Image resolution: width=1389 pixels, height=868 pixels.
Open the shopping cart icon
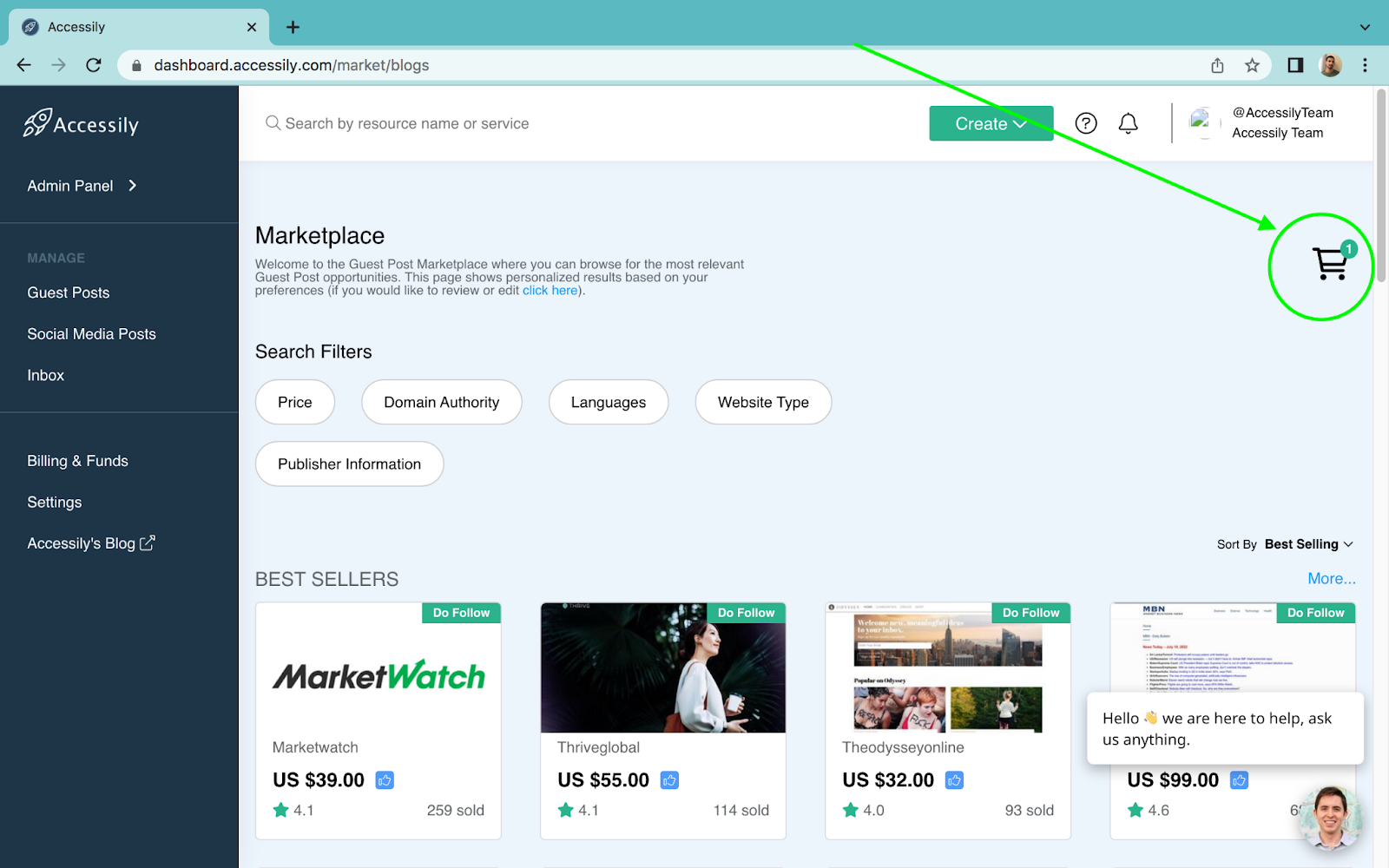pyautogui.click(x=1330, y=264)
